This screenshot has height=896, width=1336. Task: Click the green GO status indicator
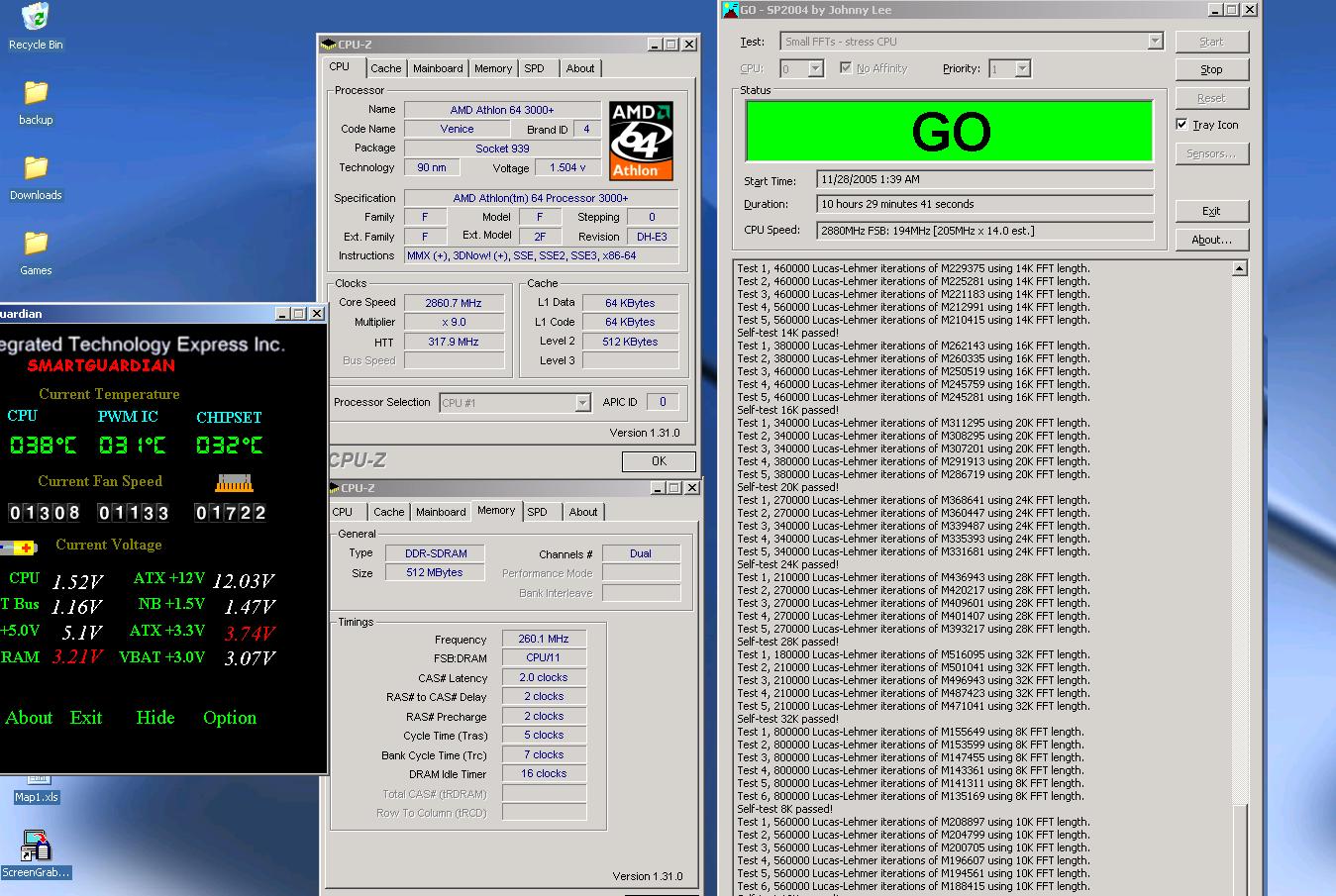point(950,131)
